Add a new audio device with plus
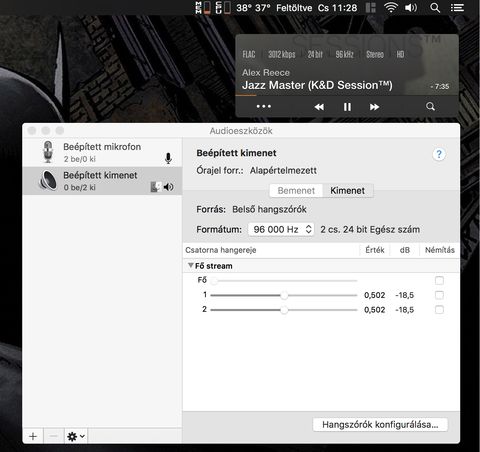The image size is (480, 452). [x=33, y=436]
